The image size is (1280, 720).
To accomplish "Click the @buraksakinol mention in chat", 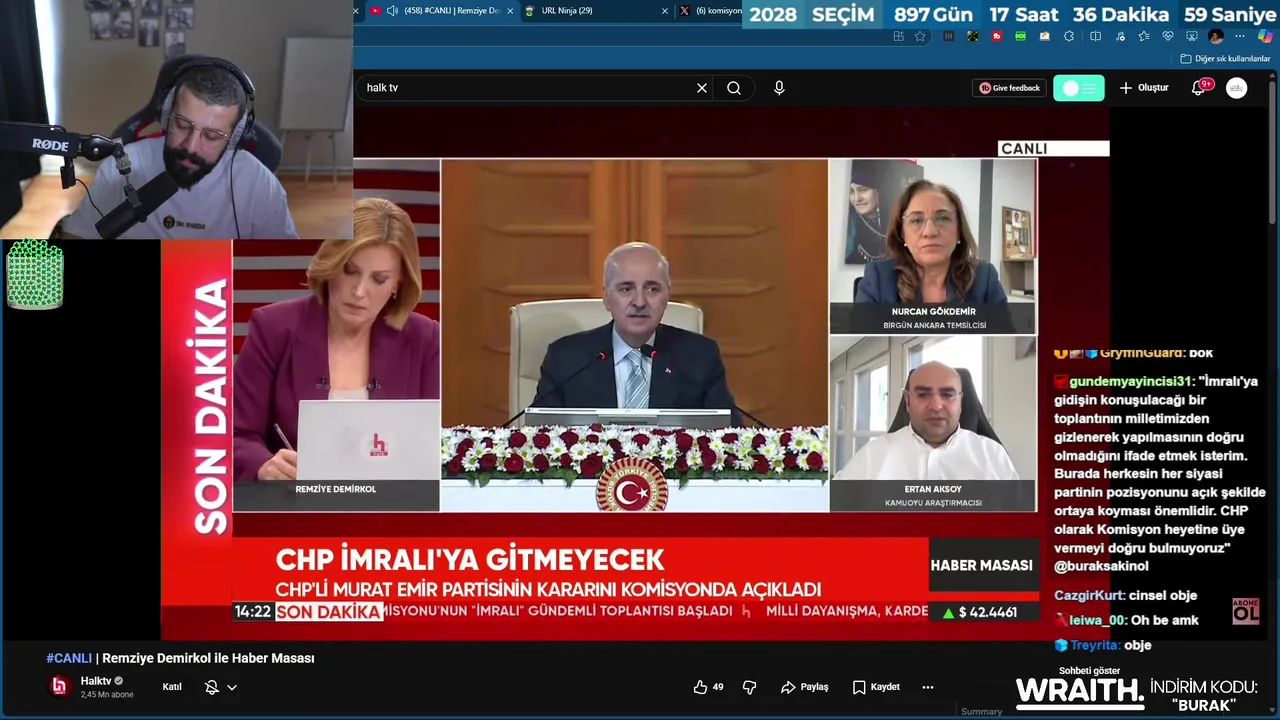I will pos(1101,566).
